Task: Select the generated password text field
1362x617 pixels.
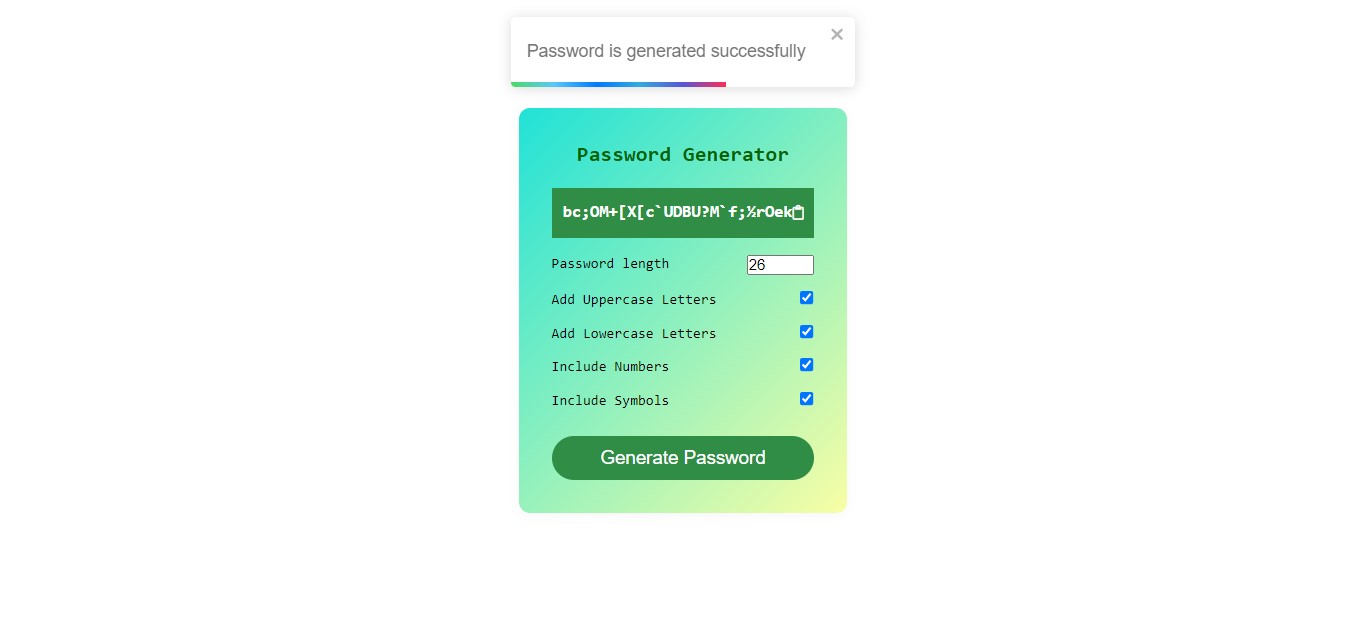Action: (x=670, y=212)
